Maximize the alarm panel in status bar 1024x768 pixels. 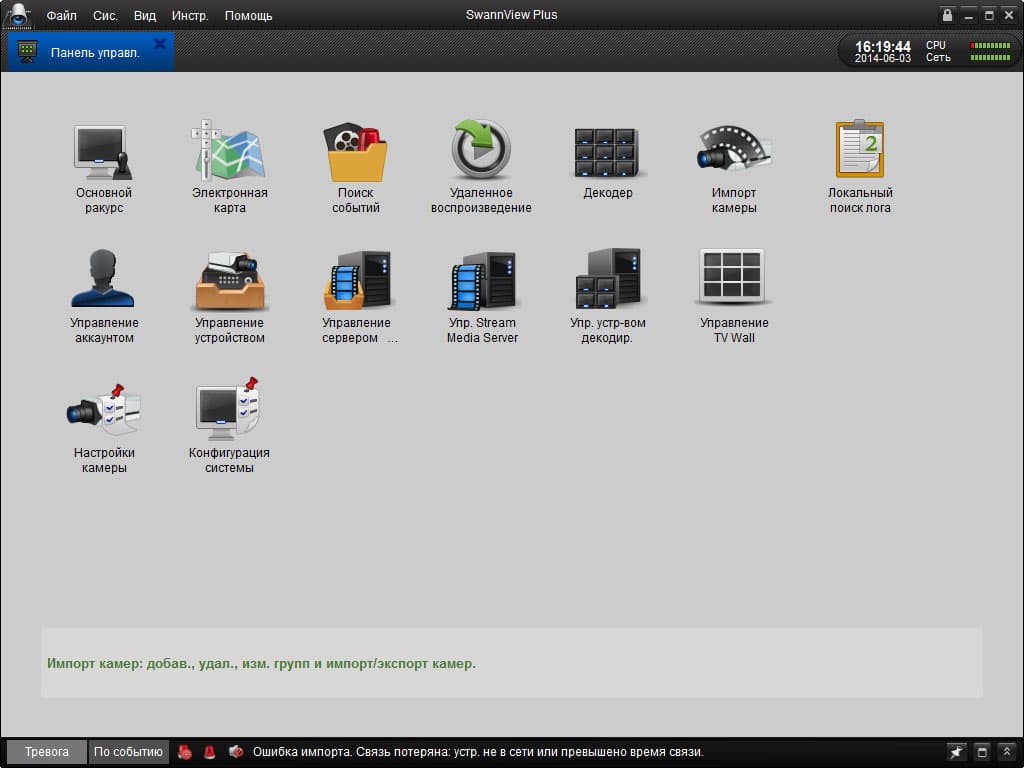coord(982,752)
